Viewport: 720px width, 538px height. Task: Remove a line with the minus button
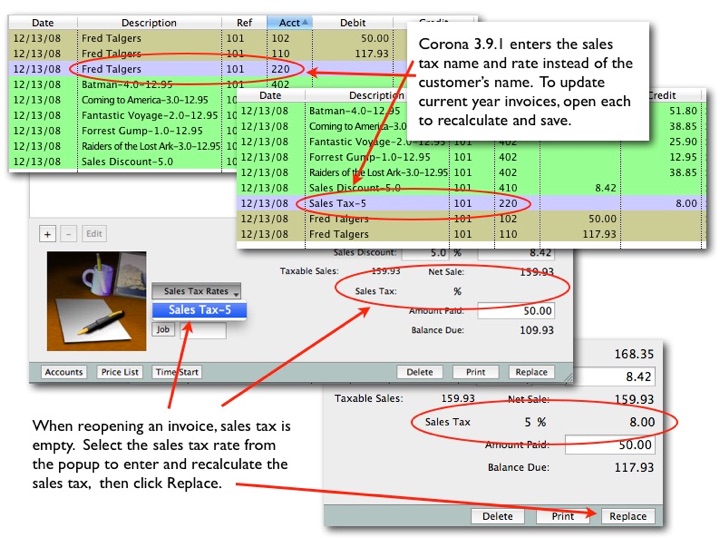(68, 234)
